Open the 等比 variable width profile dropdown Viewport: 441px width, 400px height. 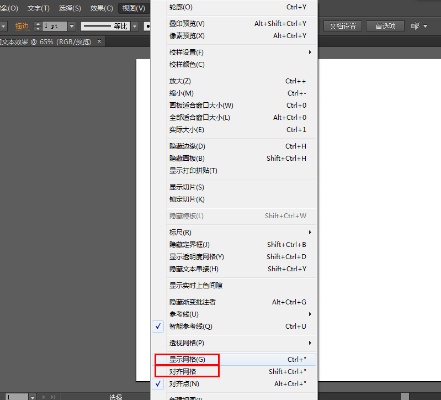(x=135, y=26)
